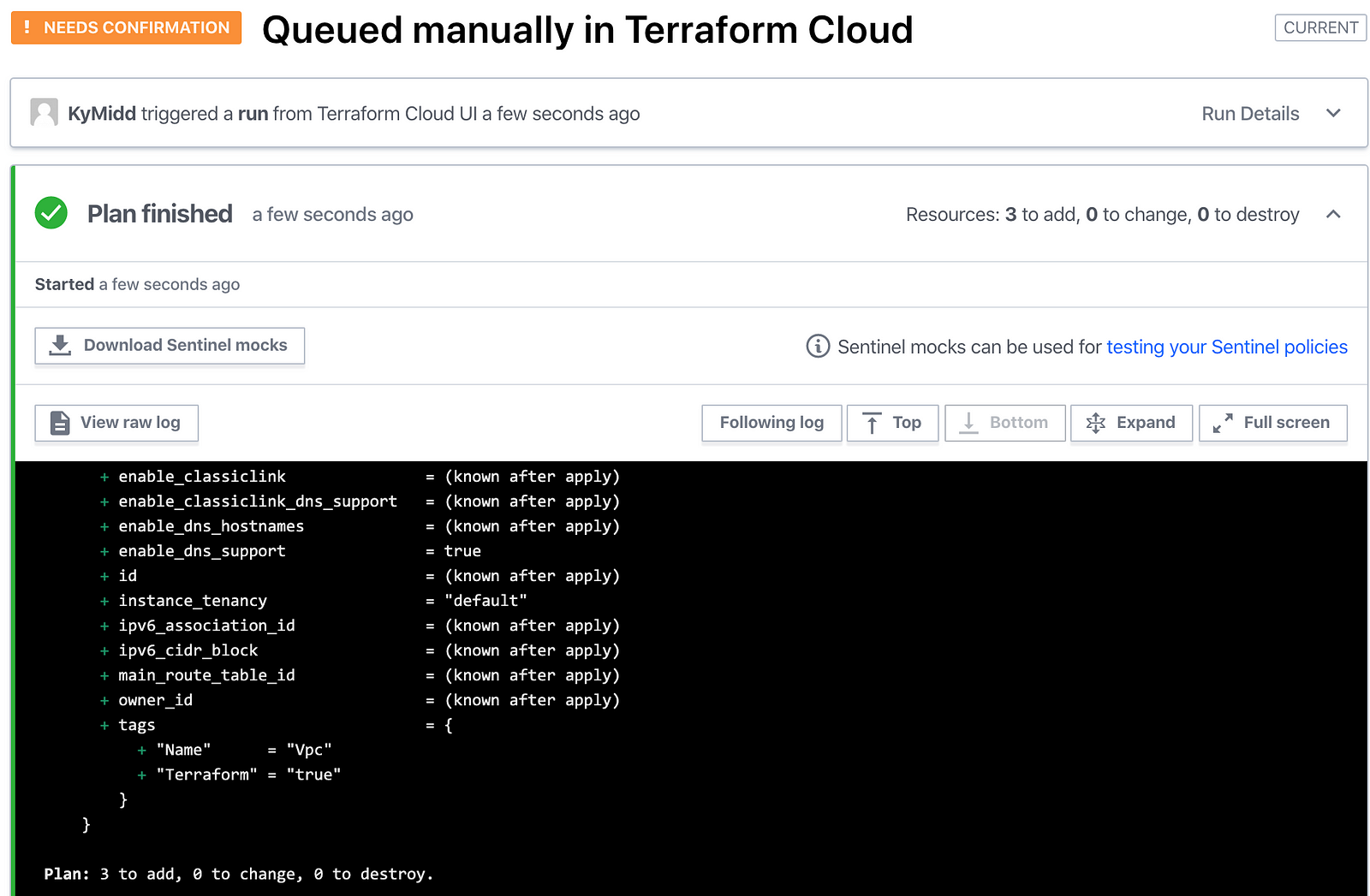Click the NEEDS CONFIRMATION status badge

126,27
